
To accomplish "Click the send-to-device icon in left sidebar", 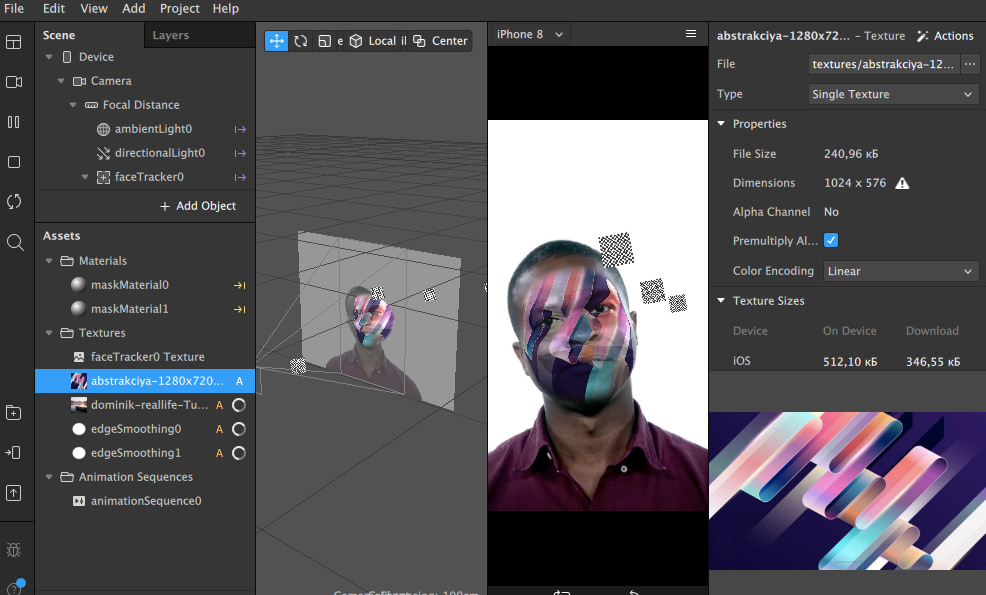I will [x=14, y=453].
